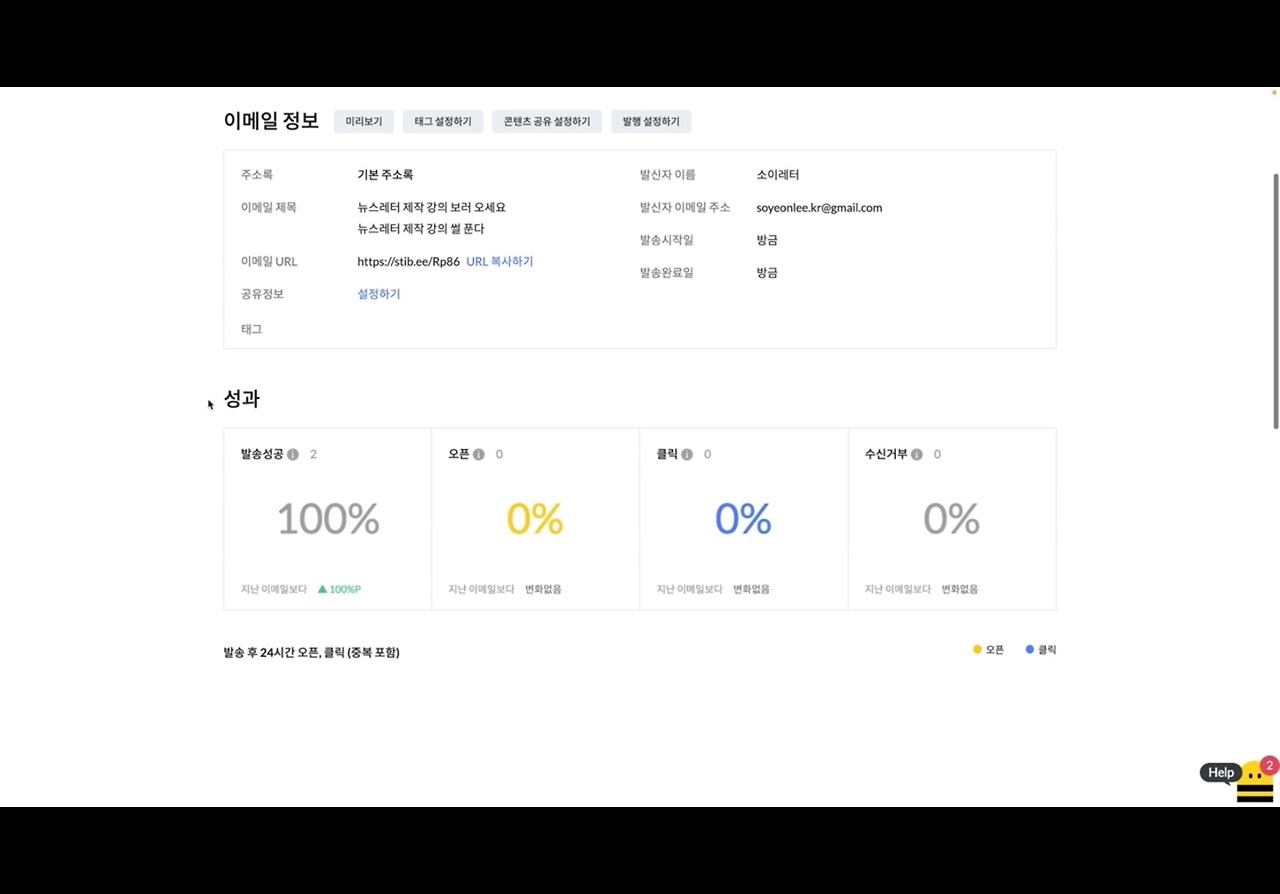The image size is (1280, 894).
Task: Click the 발송 후 24시간 오픈, 클릭 chart title
Action: coord(312,653)
